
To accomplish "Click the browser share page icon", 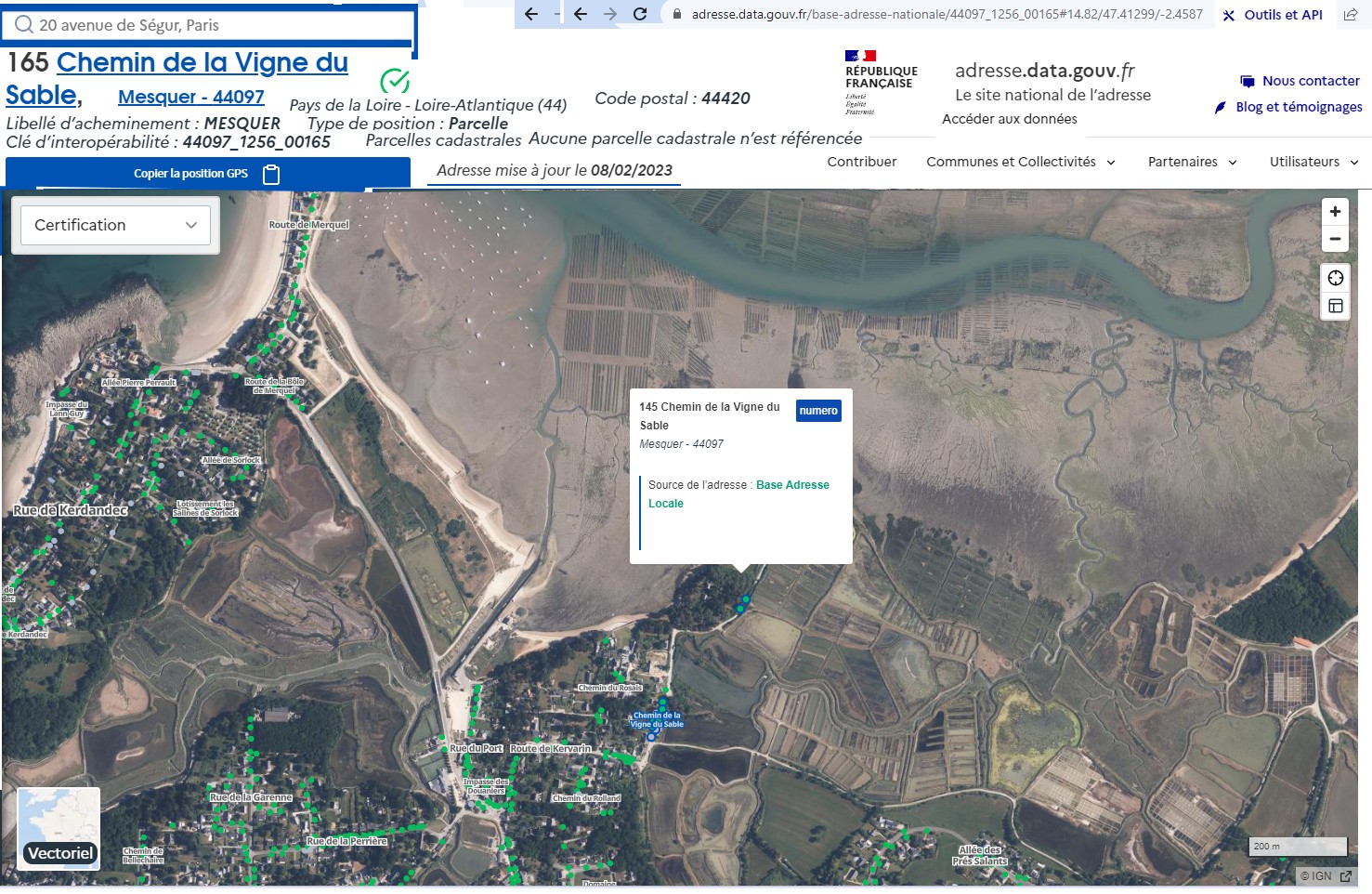I will point(1351,15).
